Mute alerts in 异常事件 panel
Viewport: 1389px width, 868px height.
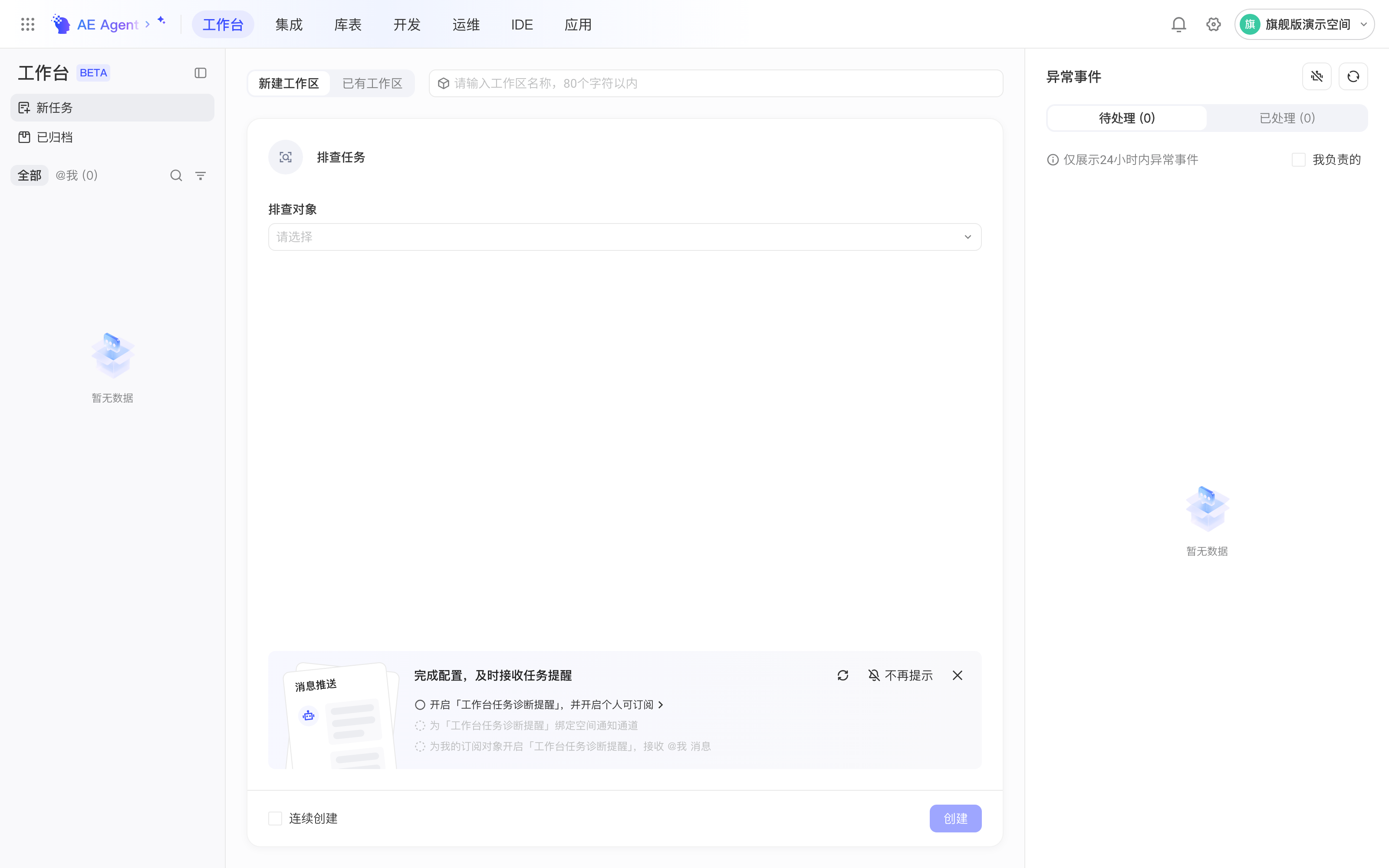click(x=1317, y=76)
